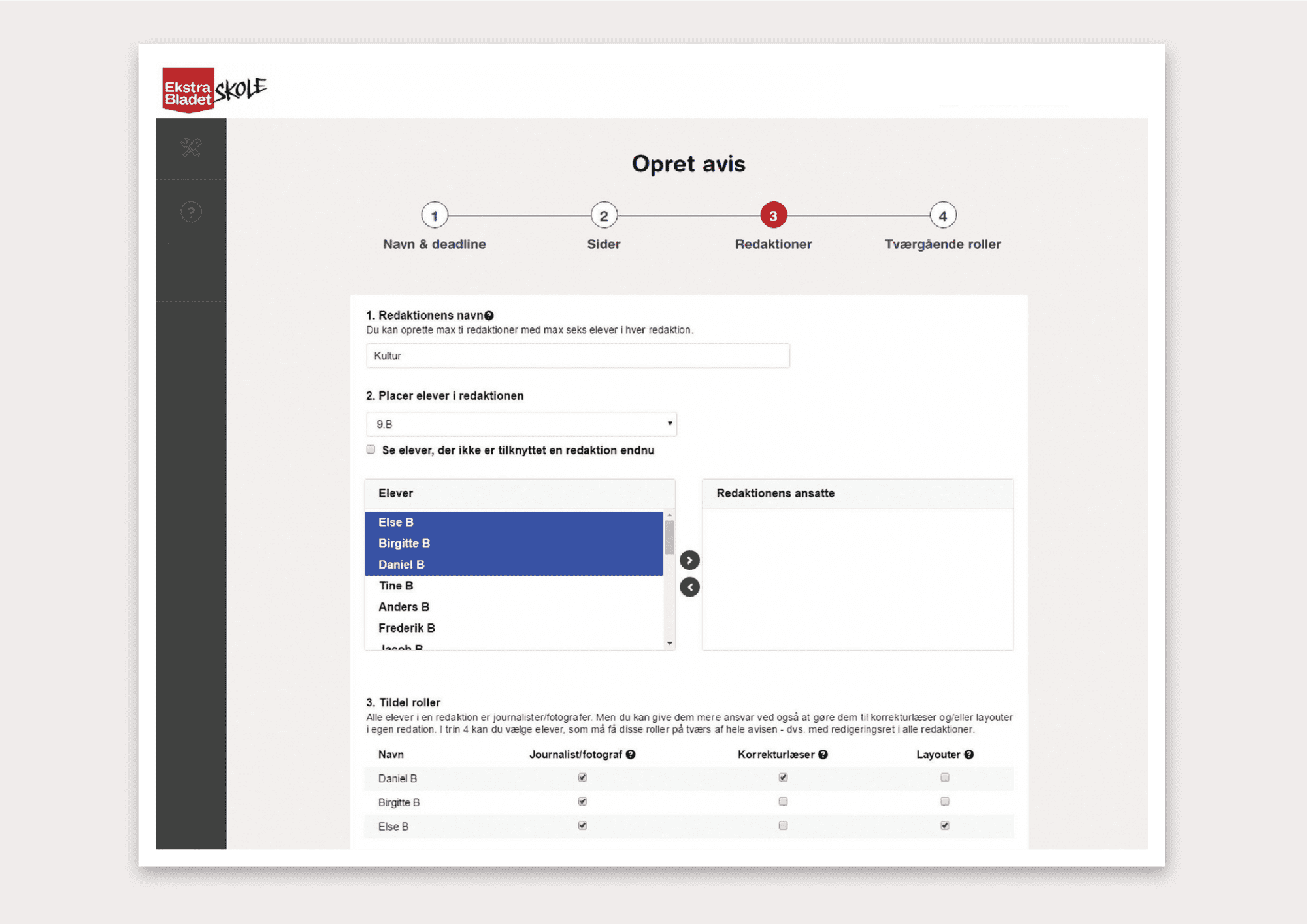Open the 9.B class dropdown
This screenshot has width=1307, height=924.
click(521, 424)
